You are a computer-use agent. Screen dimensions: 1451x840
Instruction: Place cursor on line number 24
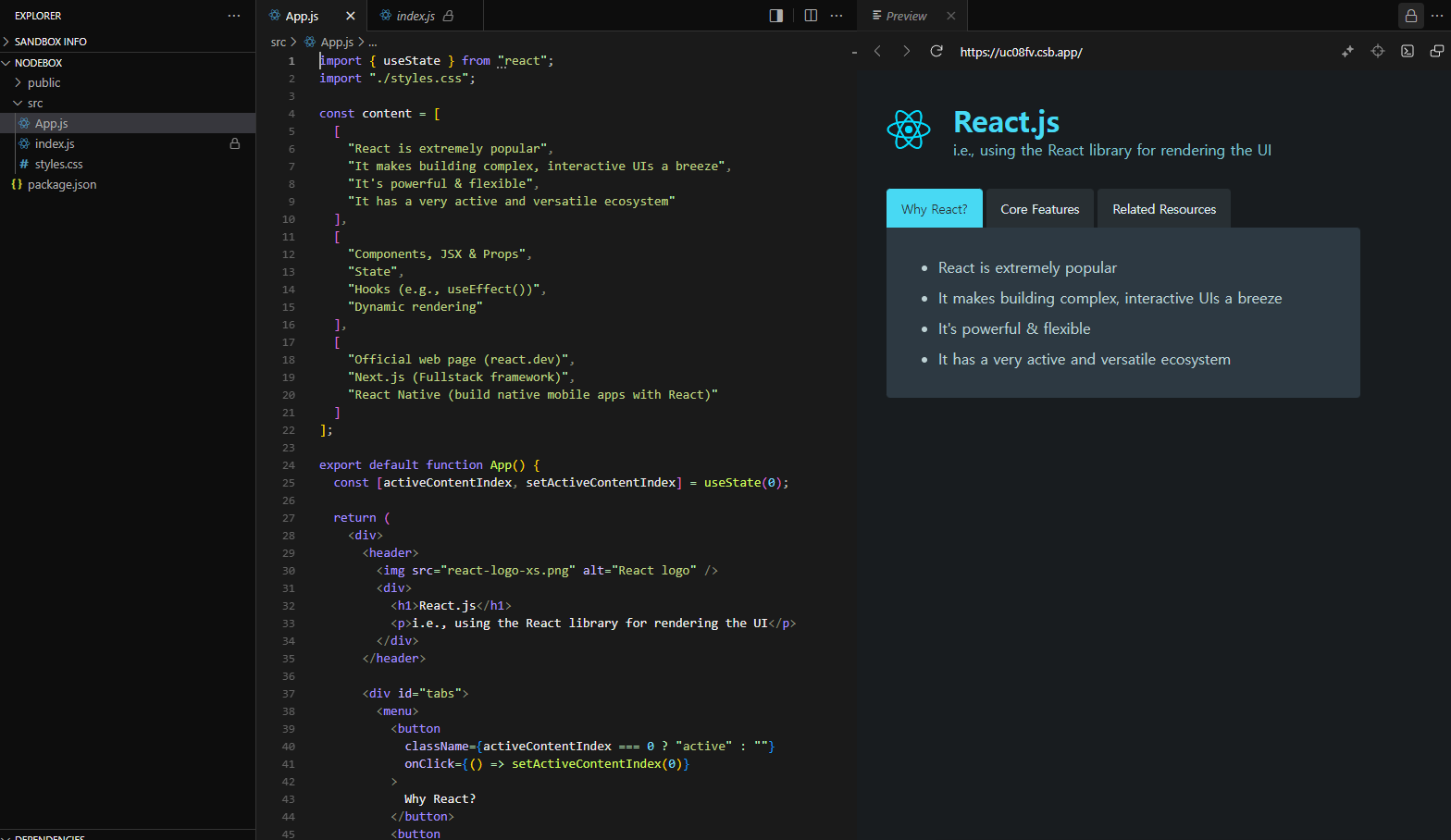pyautogui.click(x=290, y=465)
